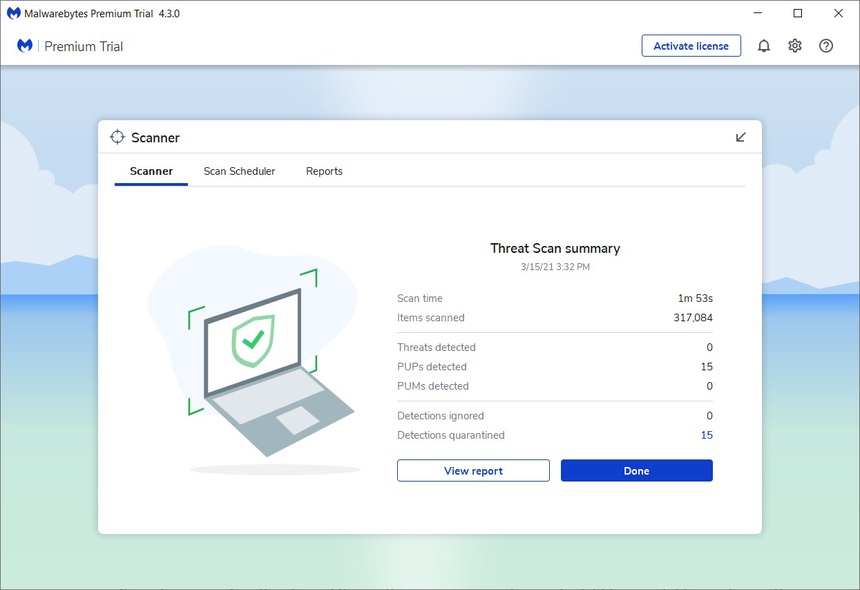The image size is (860, 590).
Task: Open settings using the gear icon
Action: pyautogui.click(x=794, y=45)
